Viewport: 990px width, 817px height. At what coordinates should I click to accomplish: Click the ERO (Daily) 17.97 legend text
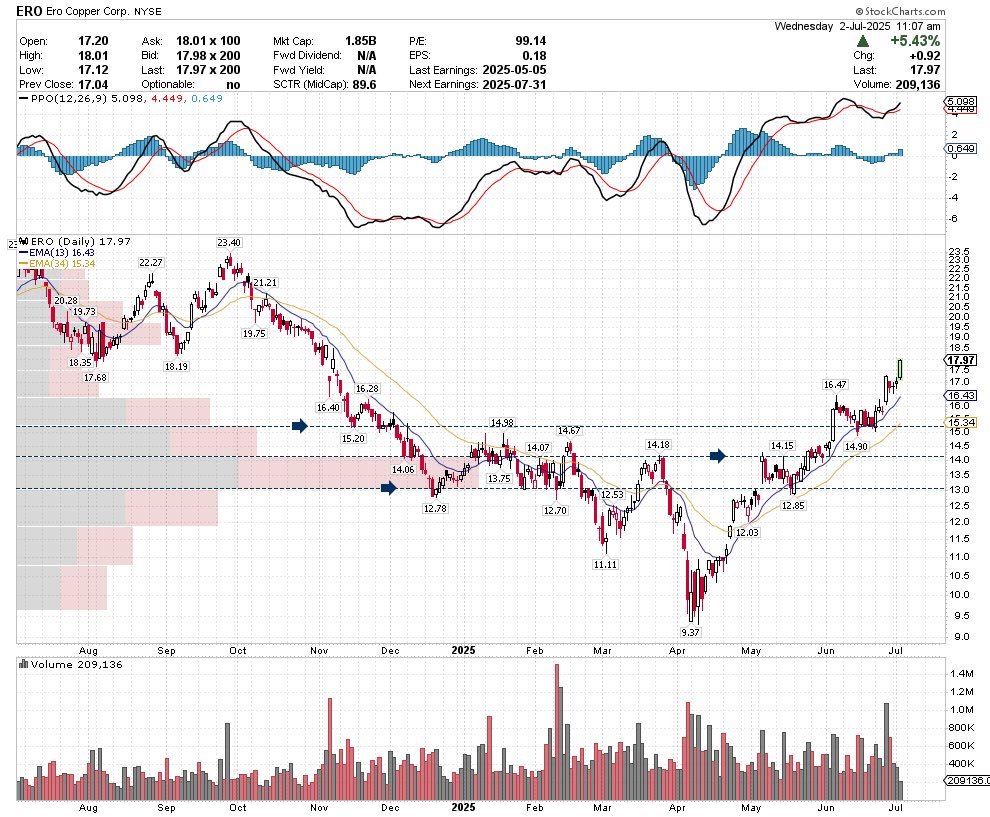pyautogui.click(x=80, y=241)
